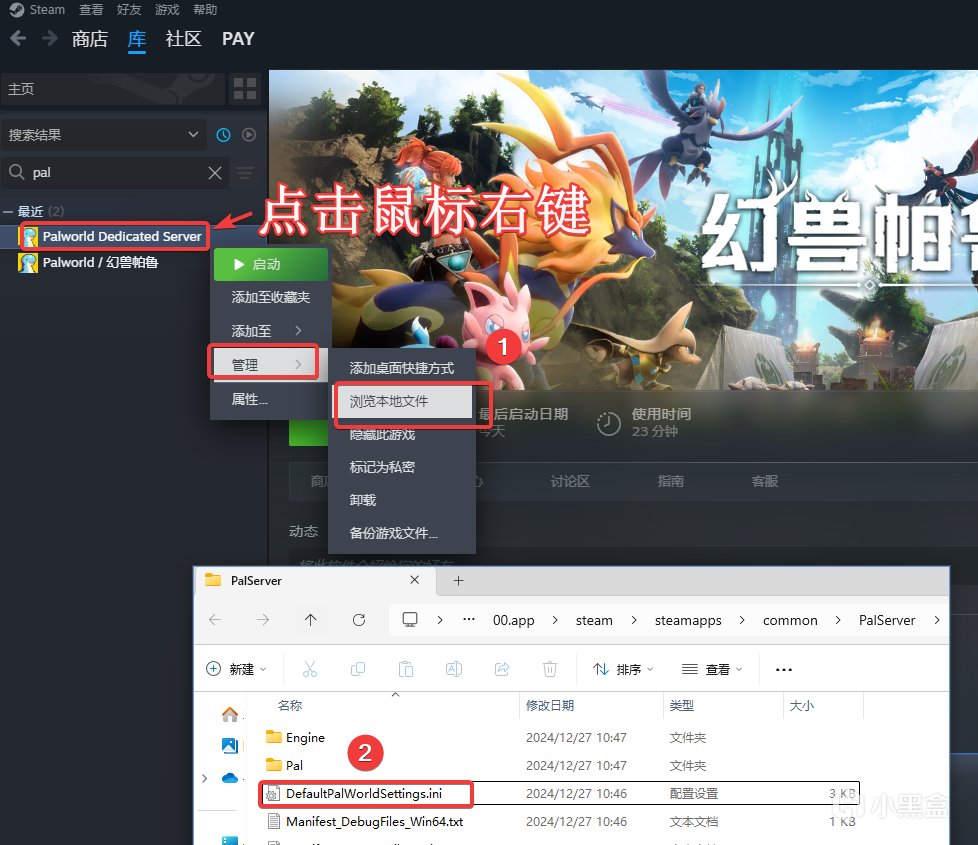Go to the 商店 tab
The width and height of the screenshot is (978, 845).
click(90, 39)
